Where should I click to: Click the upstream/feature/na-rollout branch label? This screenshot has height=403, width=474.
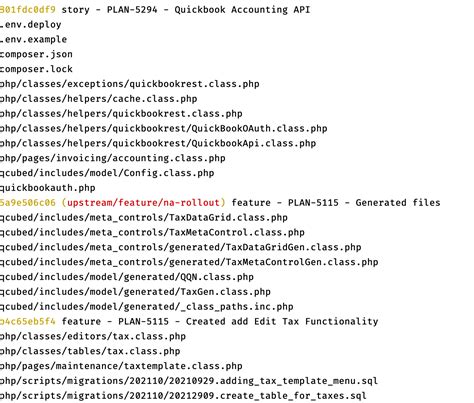click(x=144, y=203)
